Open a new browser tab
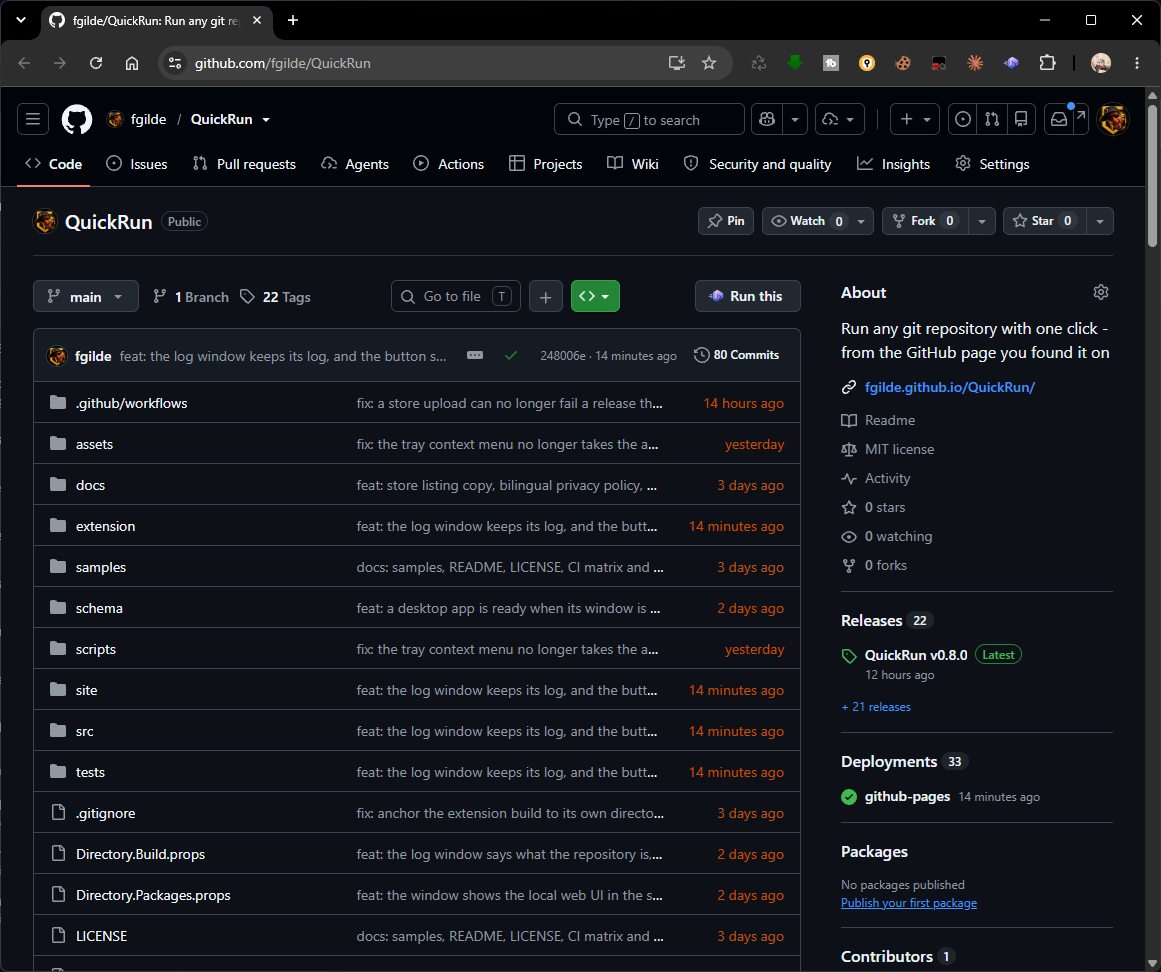The height and width of the screenshot is (972, 1161). coord(293,20)
